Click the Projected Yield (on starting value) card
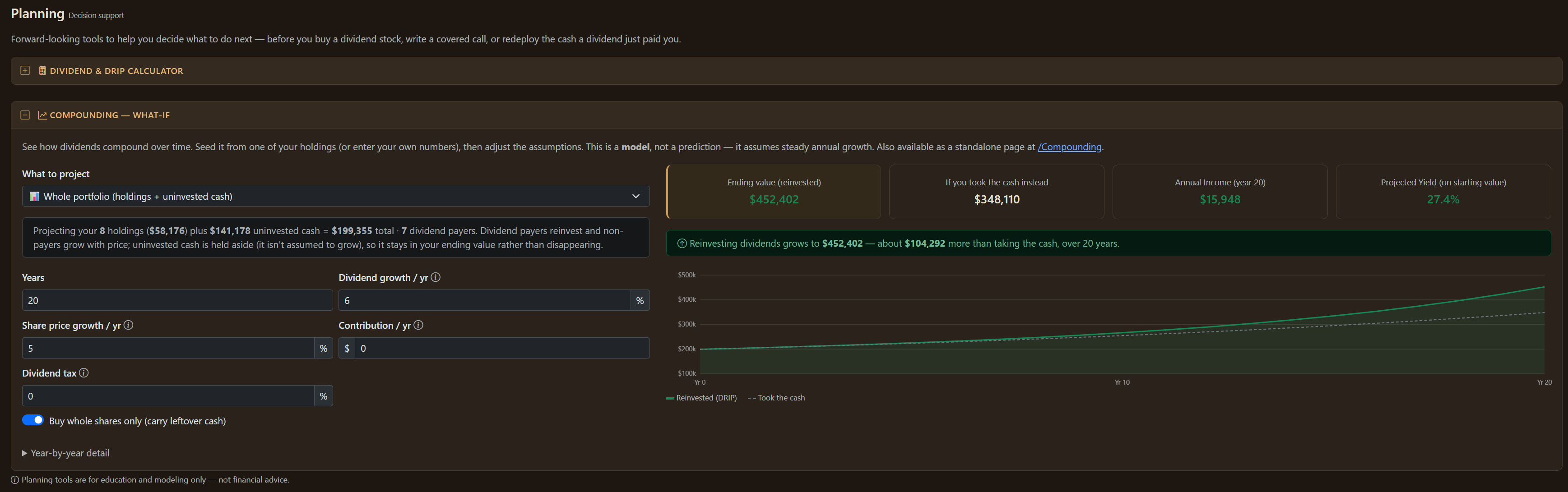The image size is (1568, 492). coord(1443,192)
